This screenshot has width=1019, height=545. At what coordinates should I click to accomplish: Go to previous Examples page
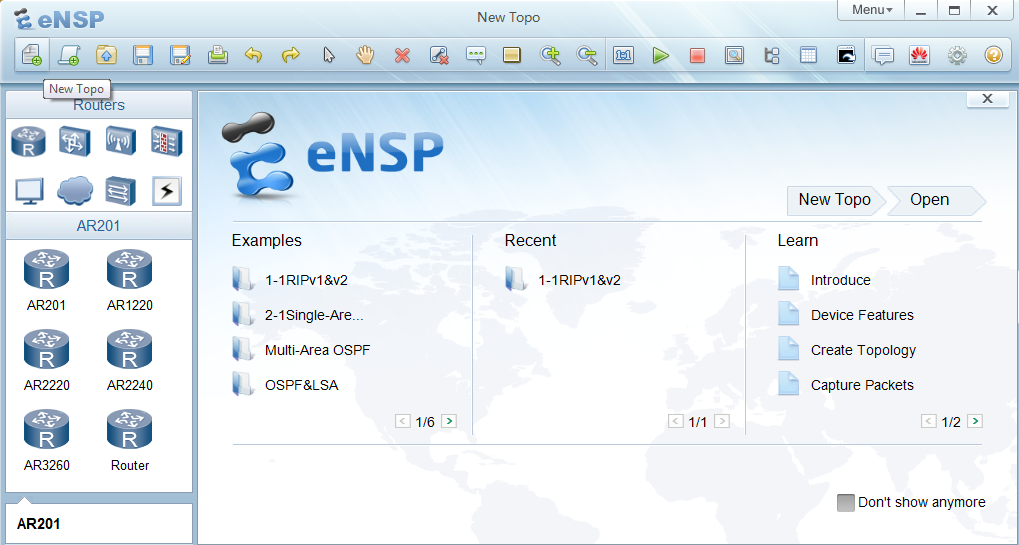(403, 422)
